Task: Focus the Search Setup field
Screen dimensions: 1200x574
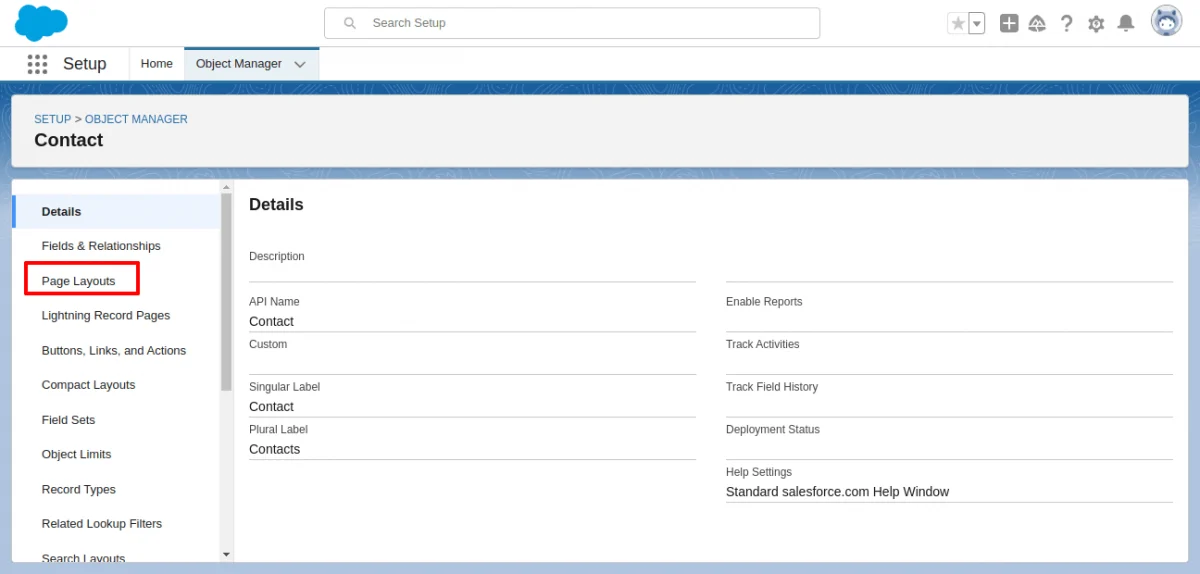Action: pos(572,23)
